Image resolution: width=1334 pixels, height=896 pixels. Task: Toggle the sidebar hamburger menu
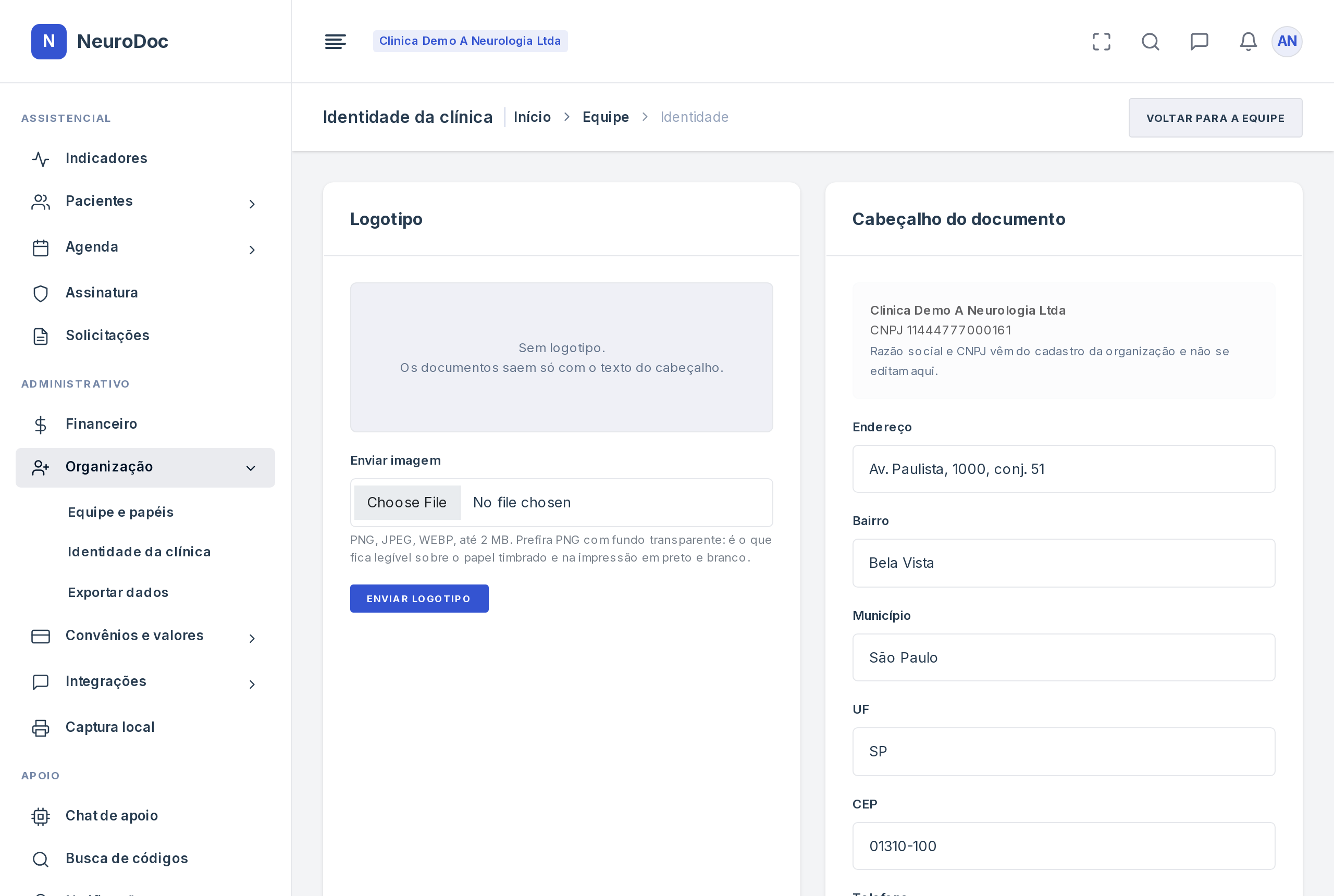pos(335,41)
